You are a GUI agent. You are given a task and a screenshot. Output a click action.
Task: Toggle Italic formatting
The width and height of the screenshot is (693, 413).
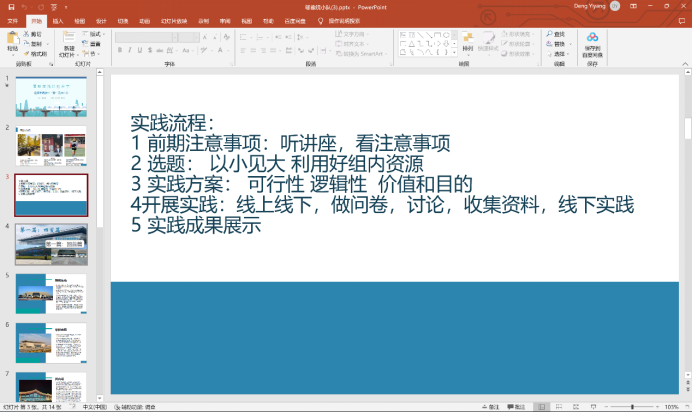[129, 50]
